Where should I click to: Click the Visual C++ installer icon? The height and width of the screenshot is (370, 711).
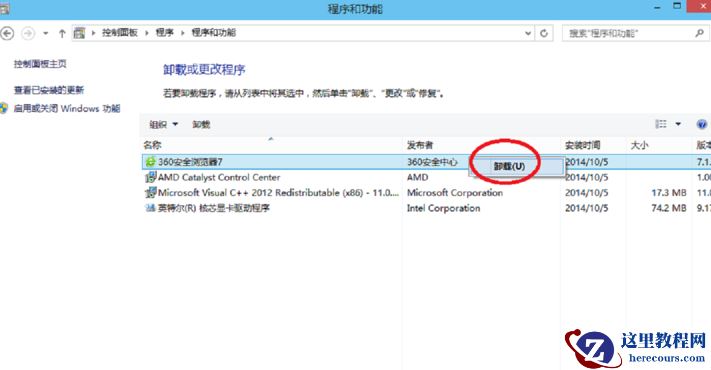point(150,193)
